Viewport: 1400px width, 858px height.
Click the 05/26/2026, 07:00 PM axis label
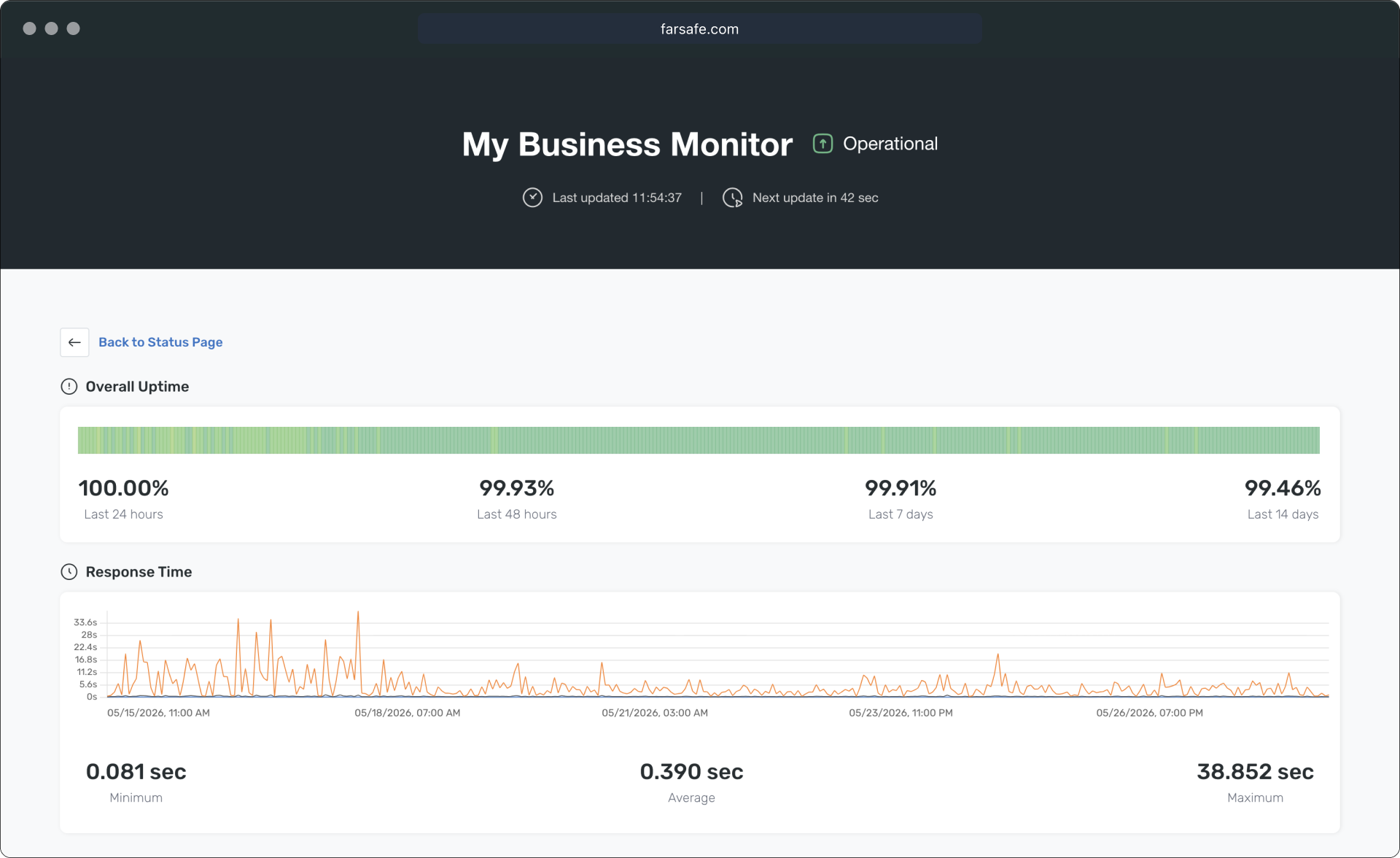coord(1149,713)
